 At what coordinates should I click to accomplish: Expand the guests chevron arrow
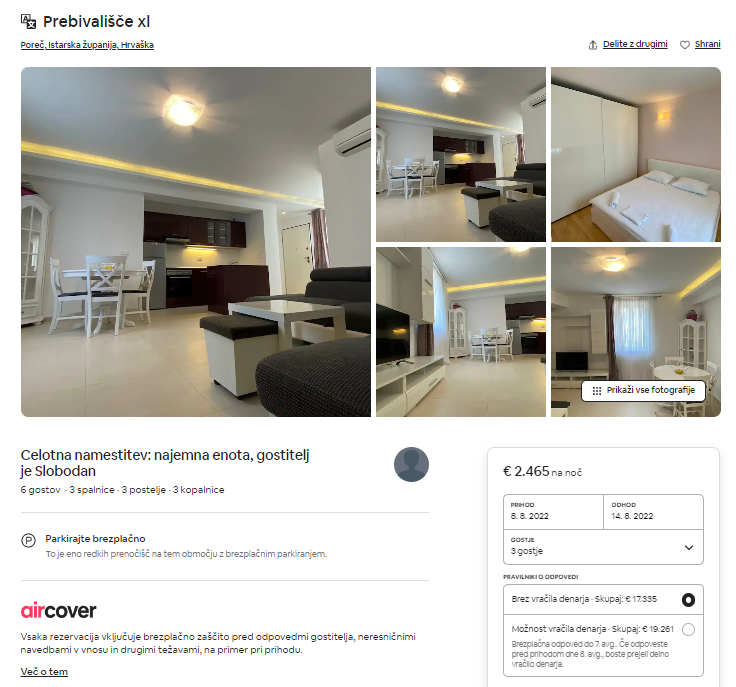click(x=689, y=547)
